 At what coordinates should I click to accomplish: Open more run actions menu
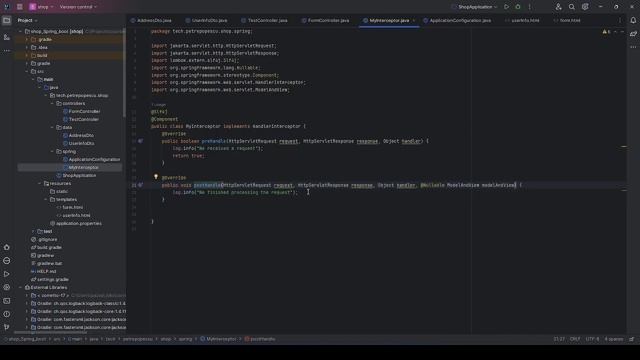point(529,7)
